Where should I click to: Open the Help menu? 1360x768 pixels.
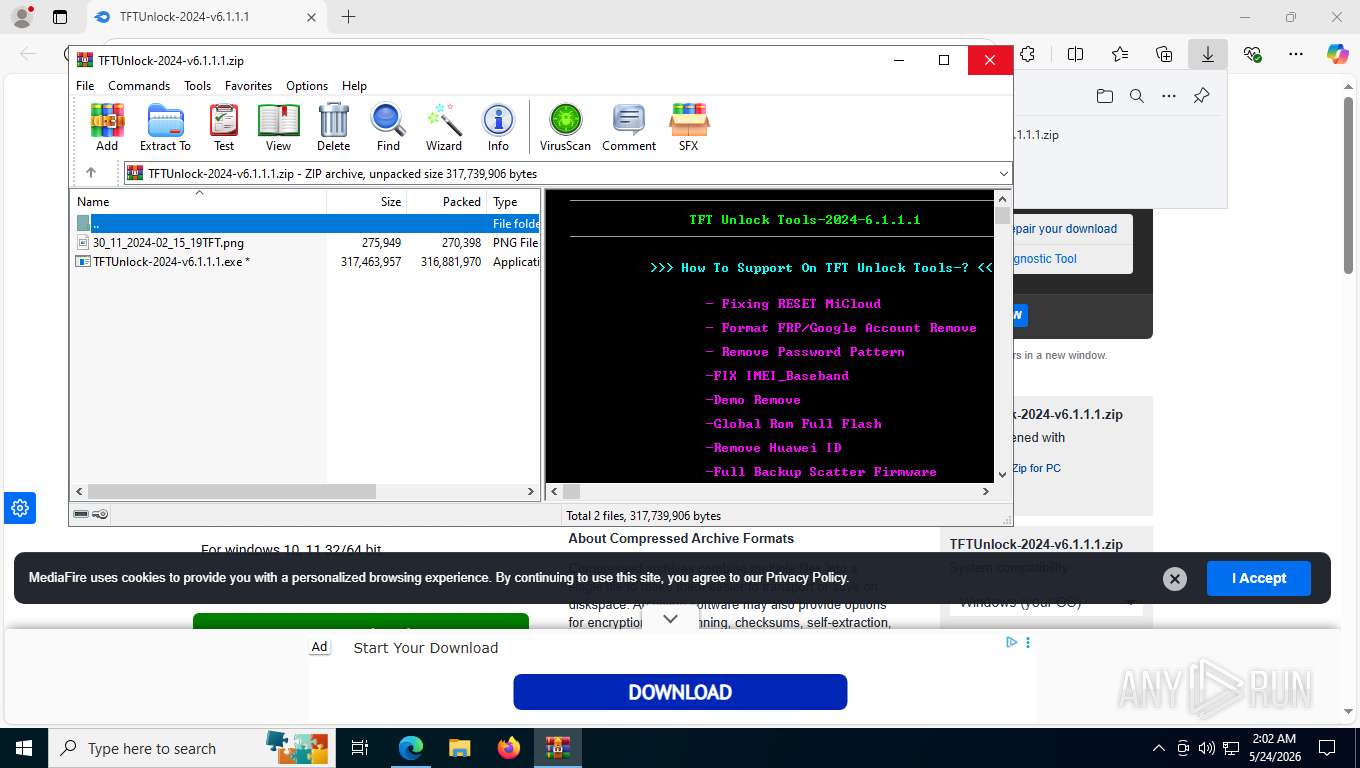click(x=354, y=86)
